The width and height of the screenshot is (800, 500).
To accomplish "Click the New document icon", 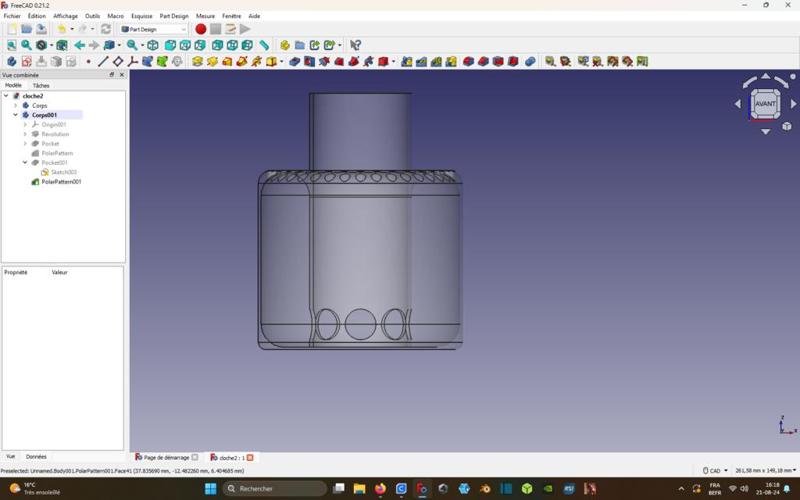I will 12,29.
